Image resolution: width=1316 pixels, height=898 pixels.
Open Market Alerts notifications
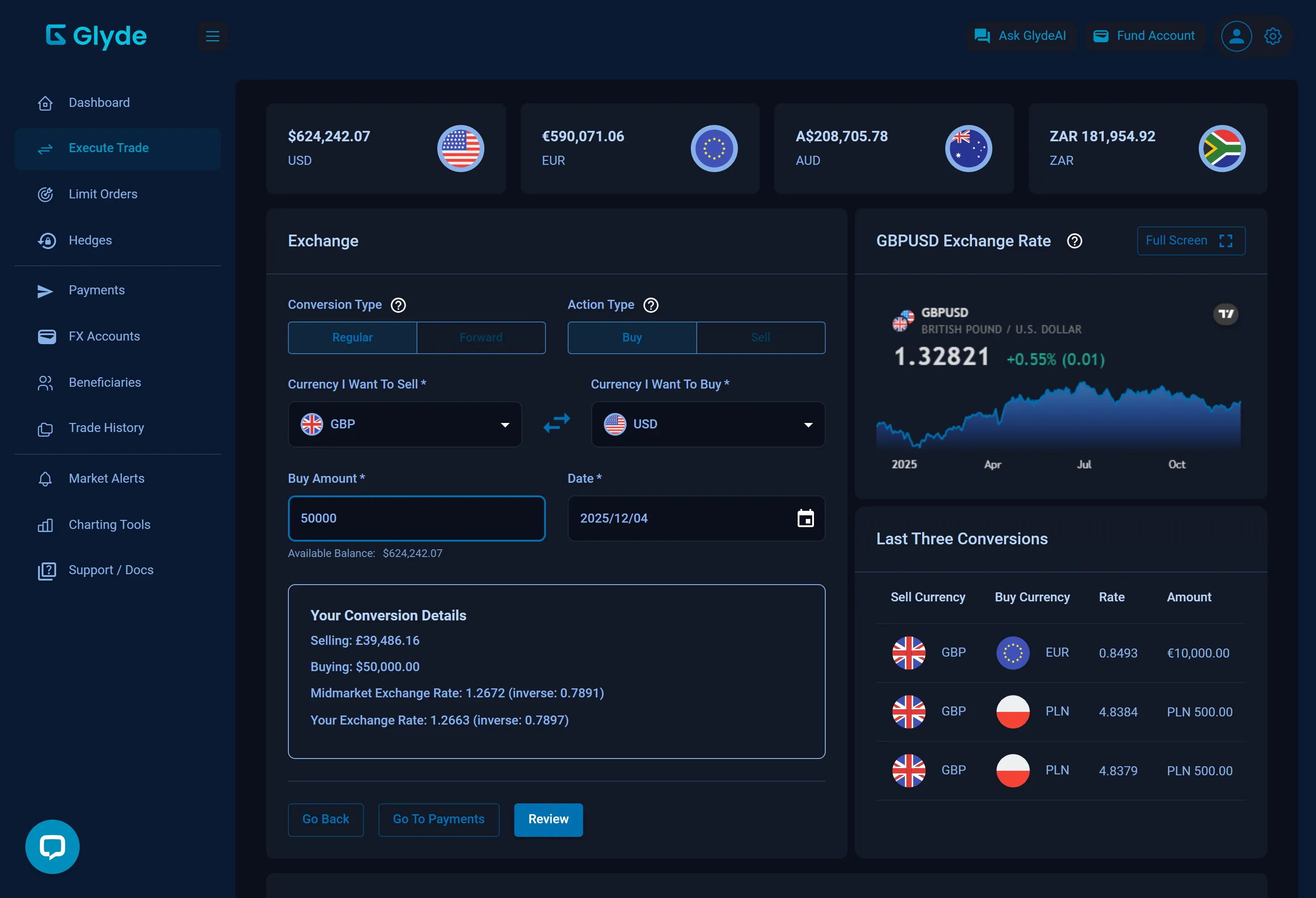pyautogui.click(x=106, y=478)
